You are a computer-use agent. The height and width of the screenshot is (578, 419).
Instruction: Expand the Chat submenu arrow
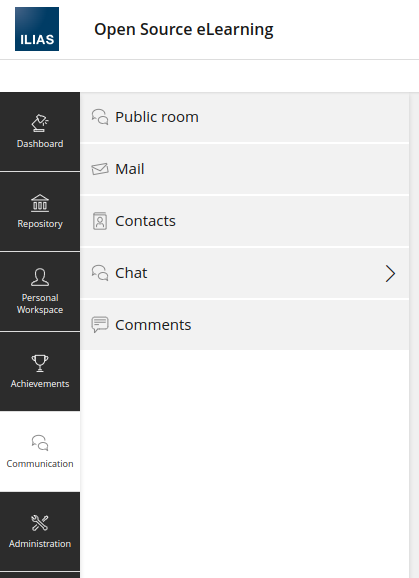390,274
